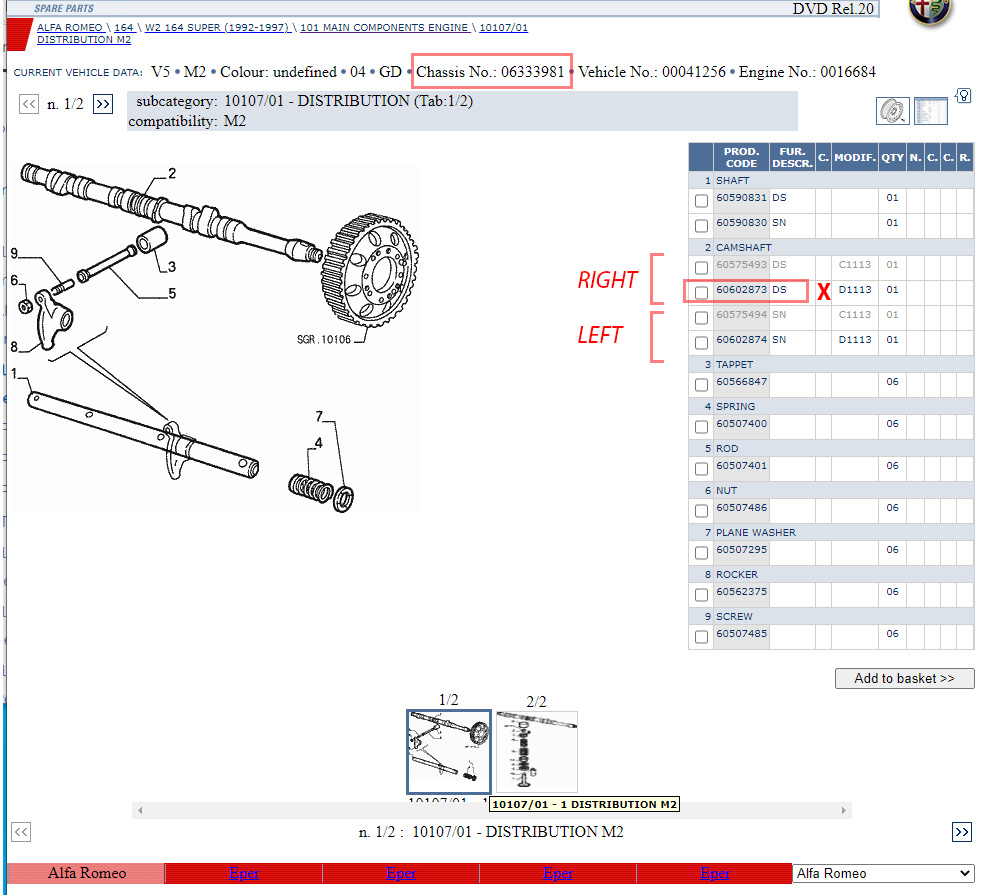Screen dimensions: 983x896
Task: Open the drawing-only view icon
Action: (892, 111)
